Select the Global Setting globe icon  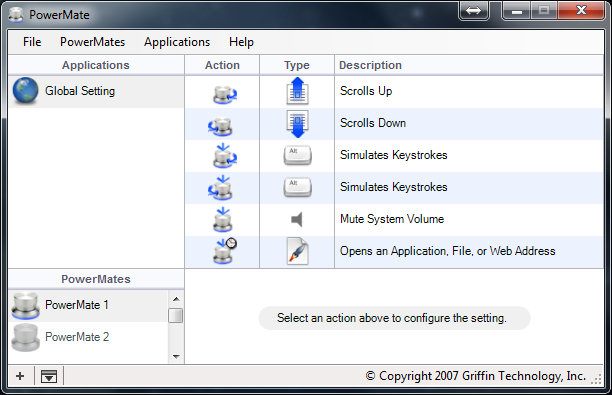[x=25, y=91]
